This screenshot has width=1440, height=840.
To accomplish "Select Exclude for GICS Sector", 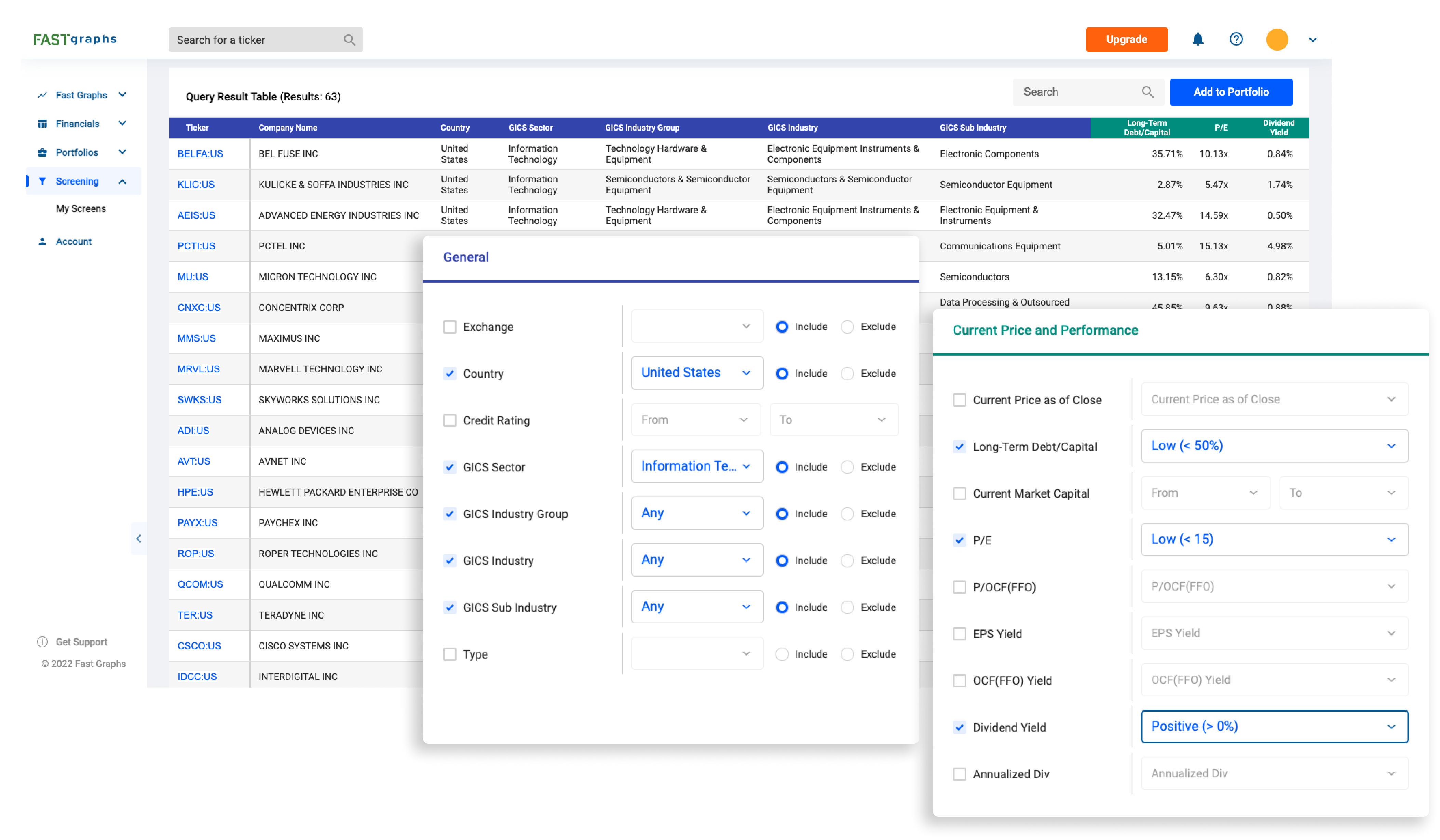I will [847, 467].
